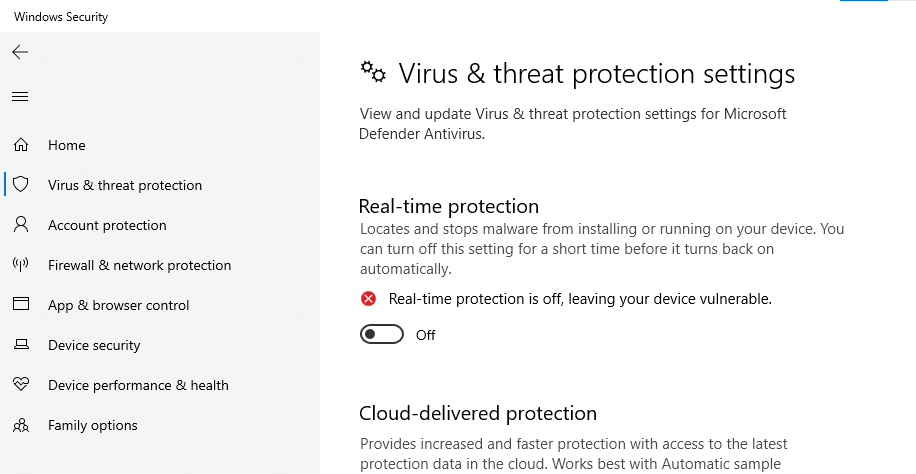
Task: Navigate to App & browser control
Action: [x=118, y=305]
